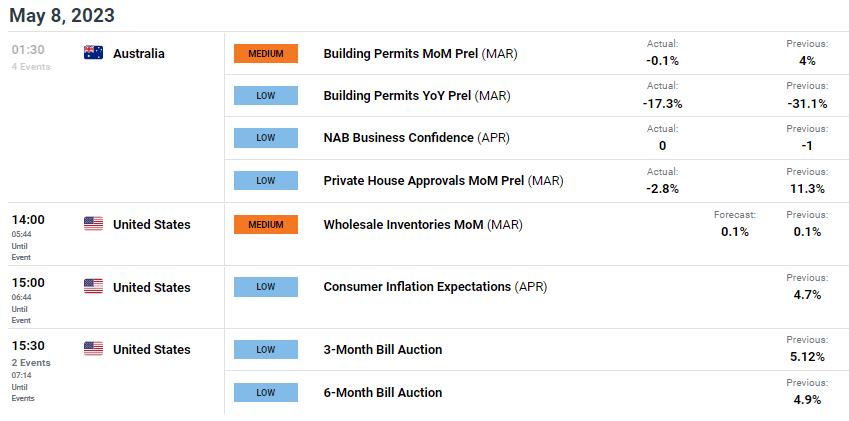
Task: Click the May 8, 2023 date heading
Action: pyautogui.click(x=62, y=15)
